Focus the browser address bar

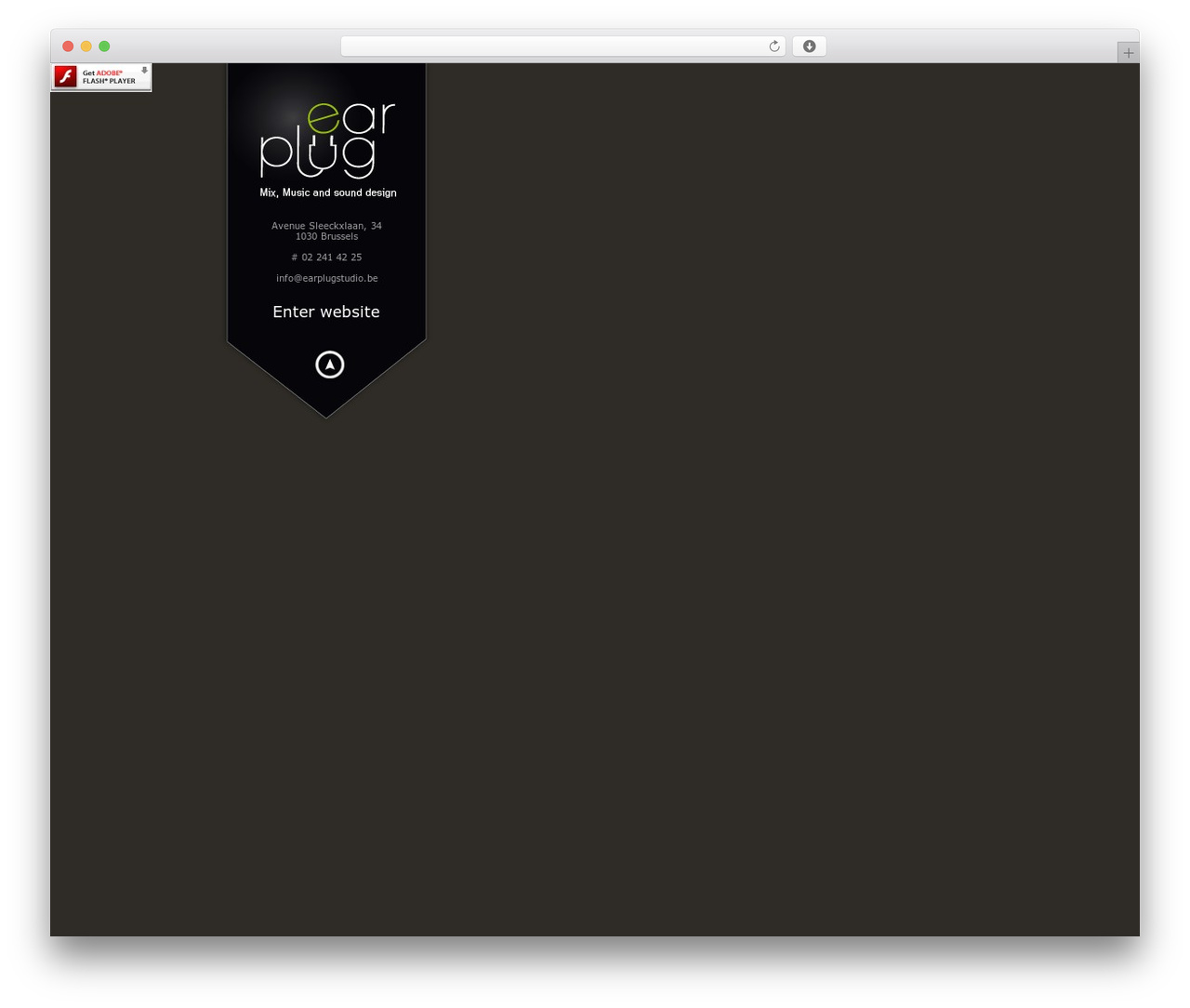[563, 46]
